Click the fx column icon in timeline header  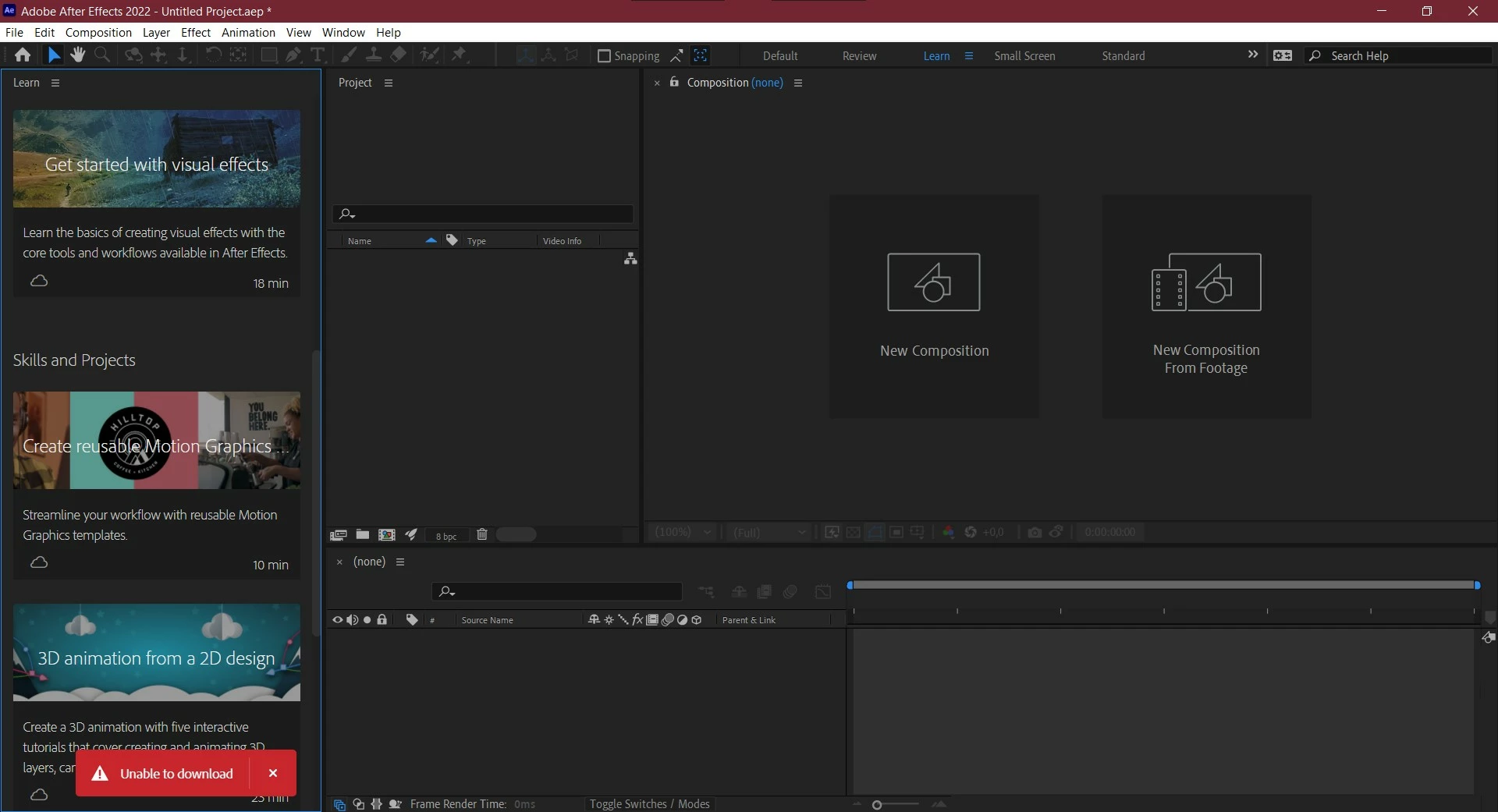(637, 620)
